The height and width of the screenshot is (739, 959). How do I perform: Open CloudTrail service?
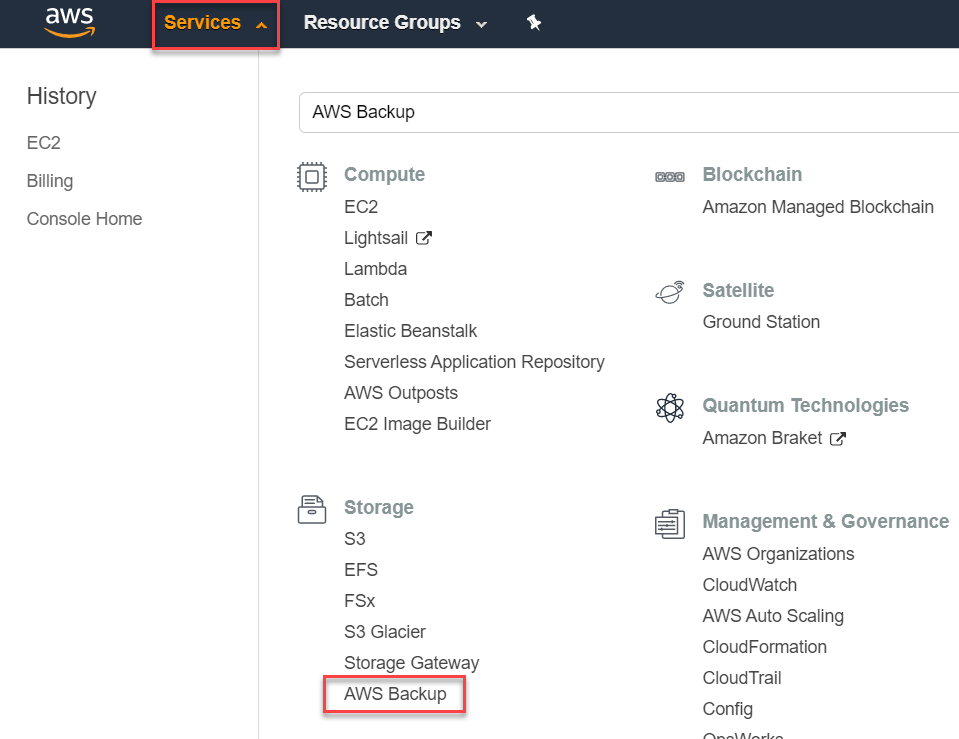742,678
